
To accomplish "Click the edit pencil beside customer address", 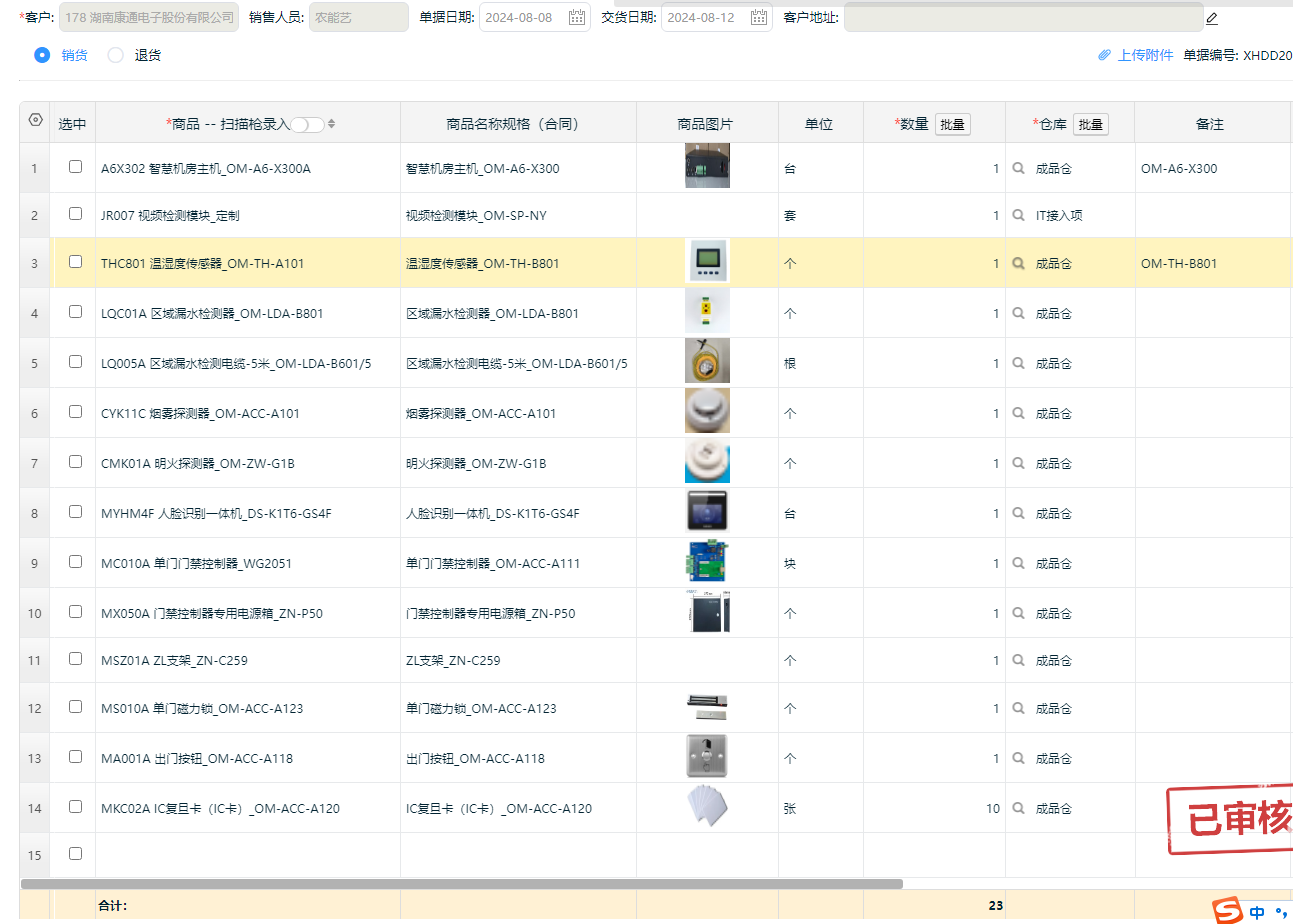I will point(1212,18).
